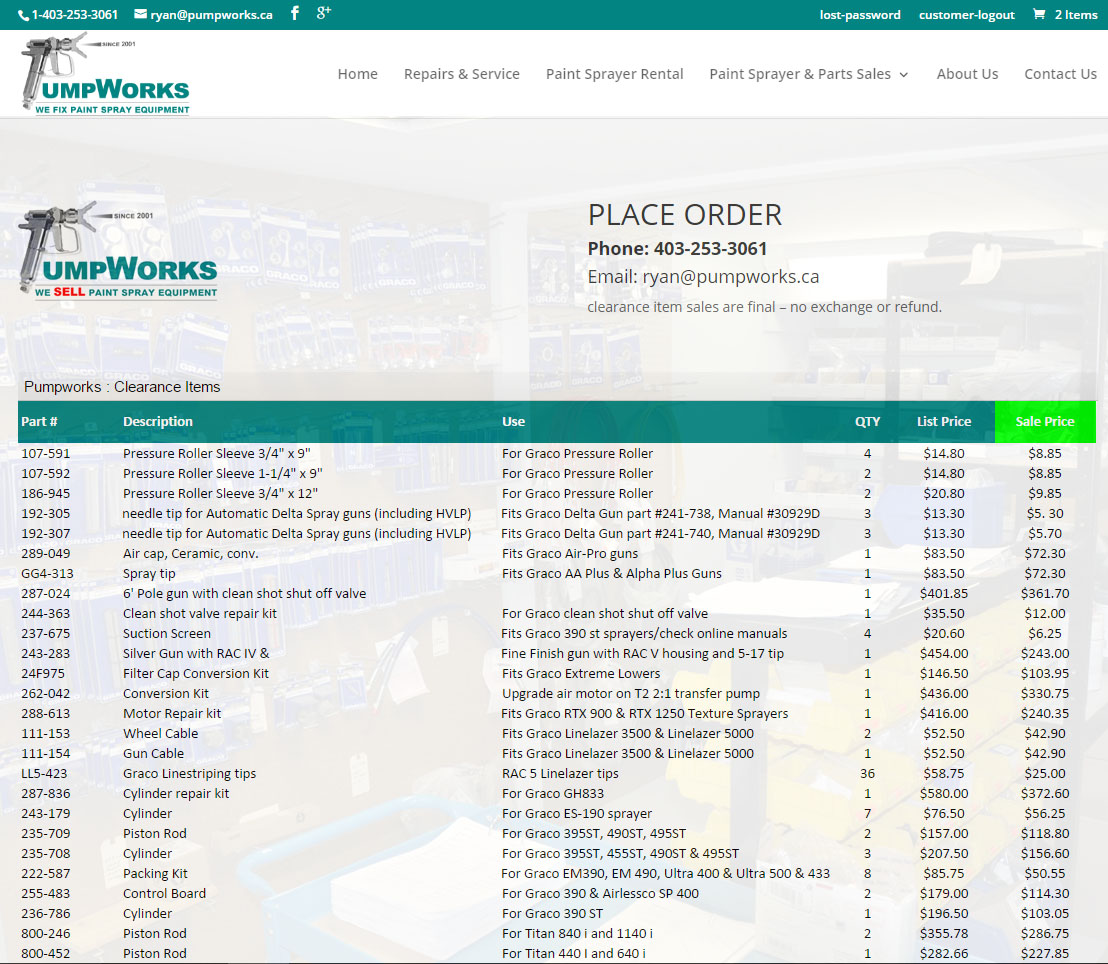Open Paint Sprayer Rental page
This screenshot has width=1108, height=964.
point(614,74)
